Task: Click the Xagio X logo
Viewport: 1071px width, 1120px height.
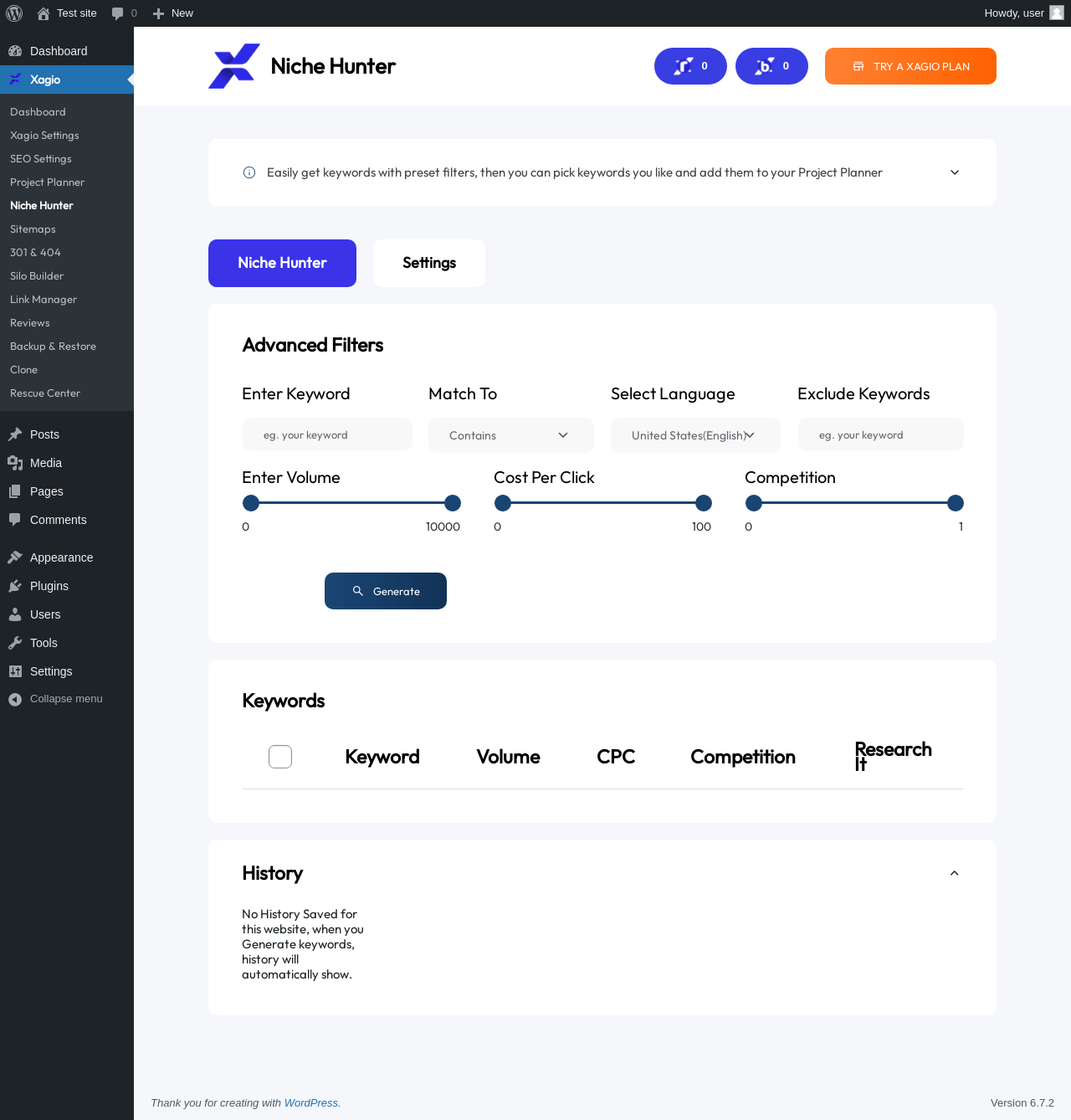Action: point(234,66)
